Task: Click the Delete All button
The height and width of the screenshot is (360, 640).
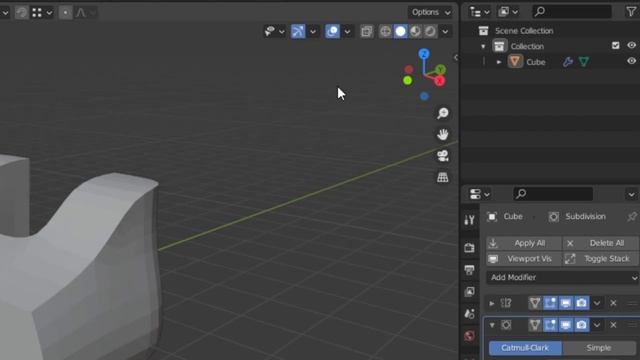Action: pos(601,243)
